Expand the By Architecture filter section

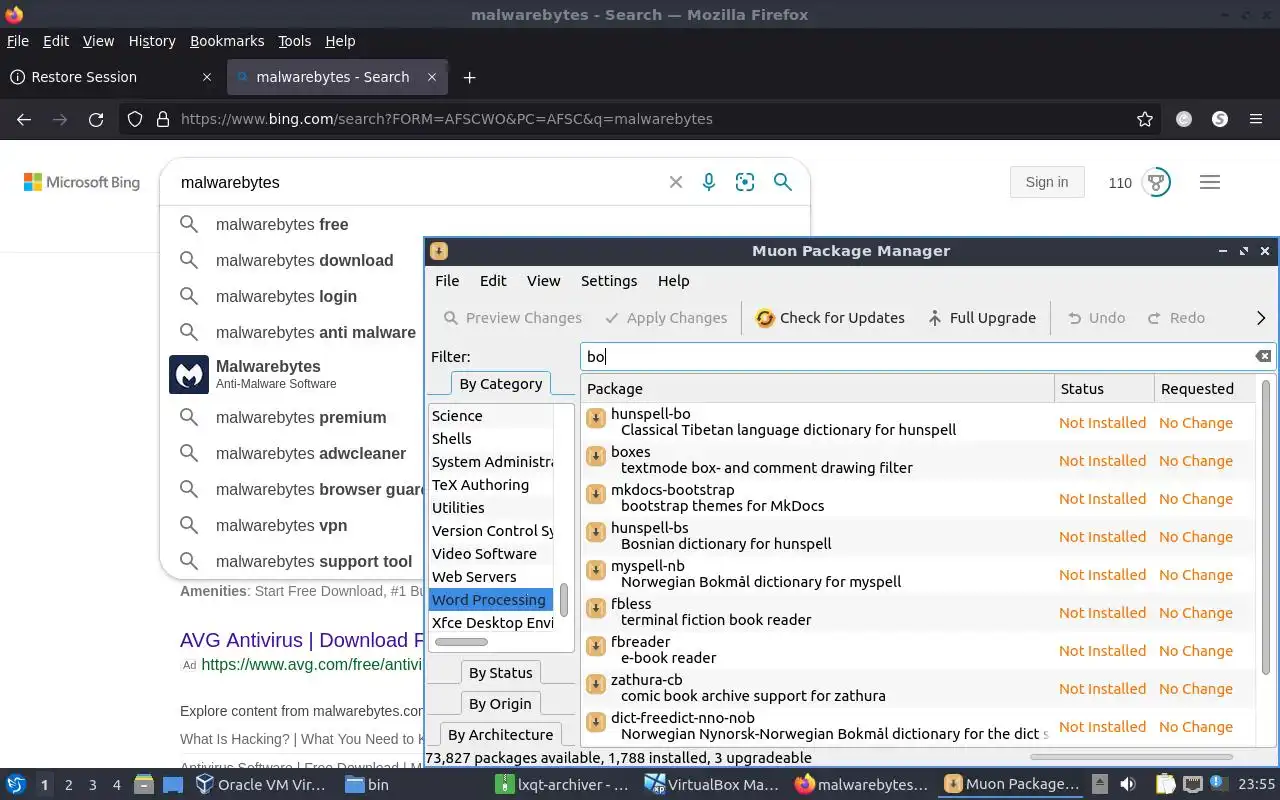(500, 735)
